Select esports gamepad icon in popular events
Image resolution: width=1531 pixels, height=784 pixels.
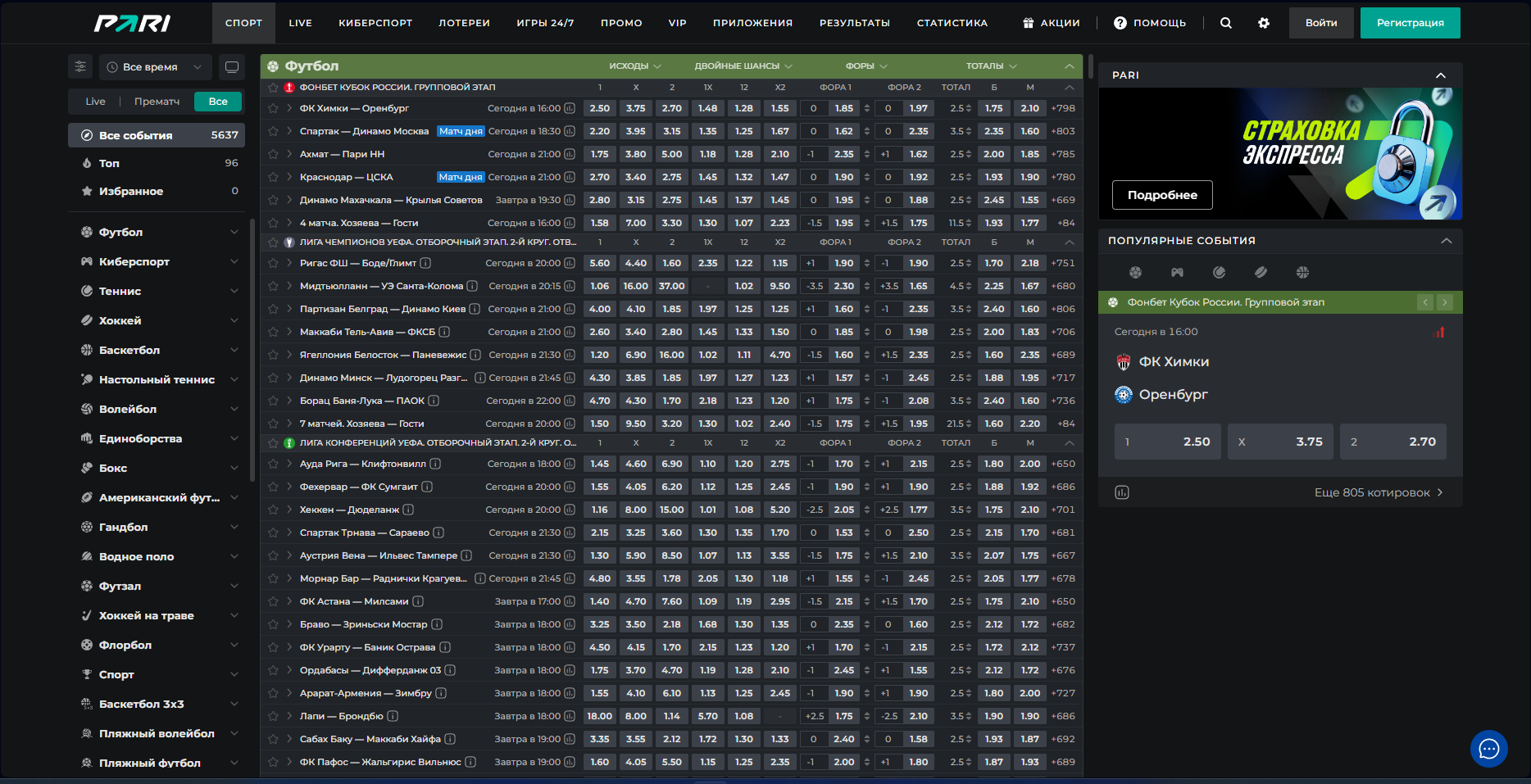[1177, 272]
